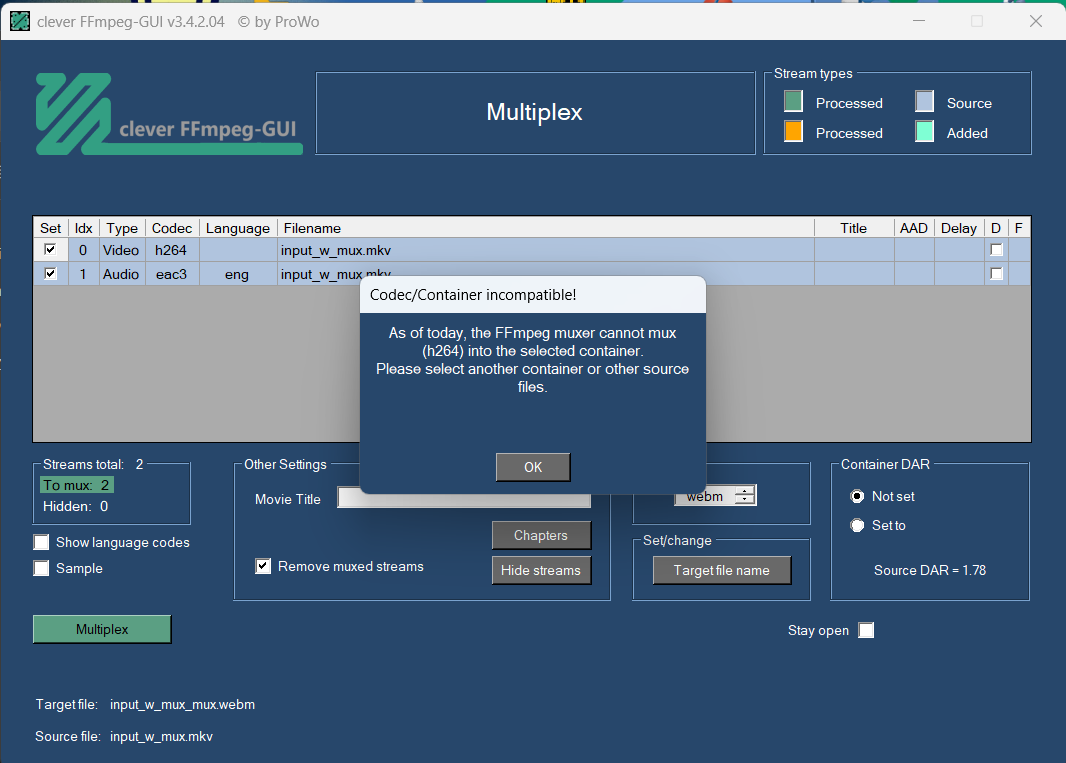Tick the Stay open checkbox
This screenshot has height=763, width=1066.
(x=866, y=630)
